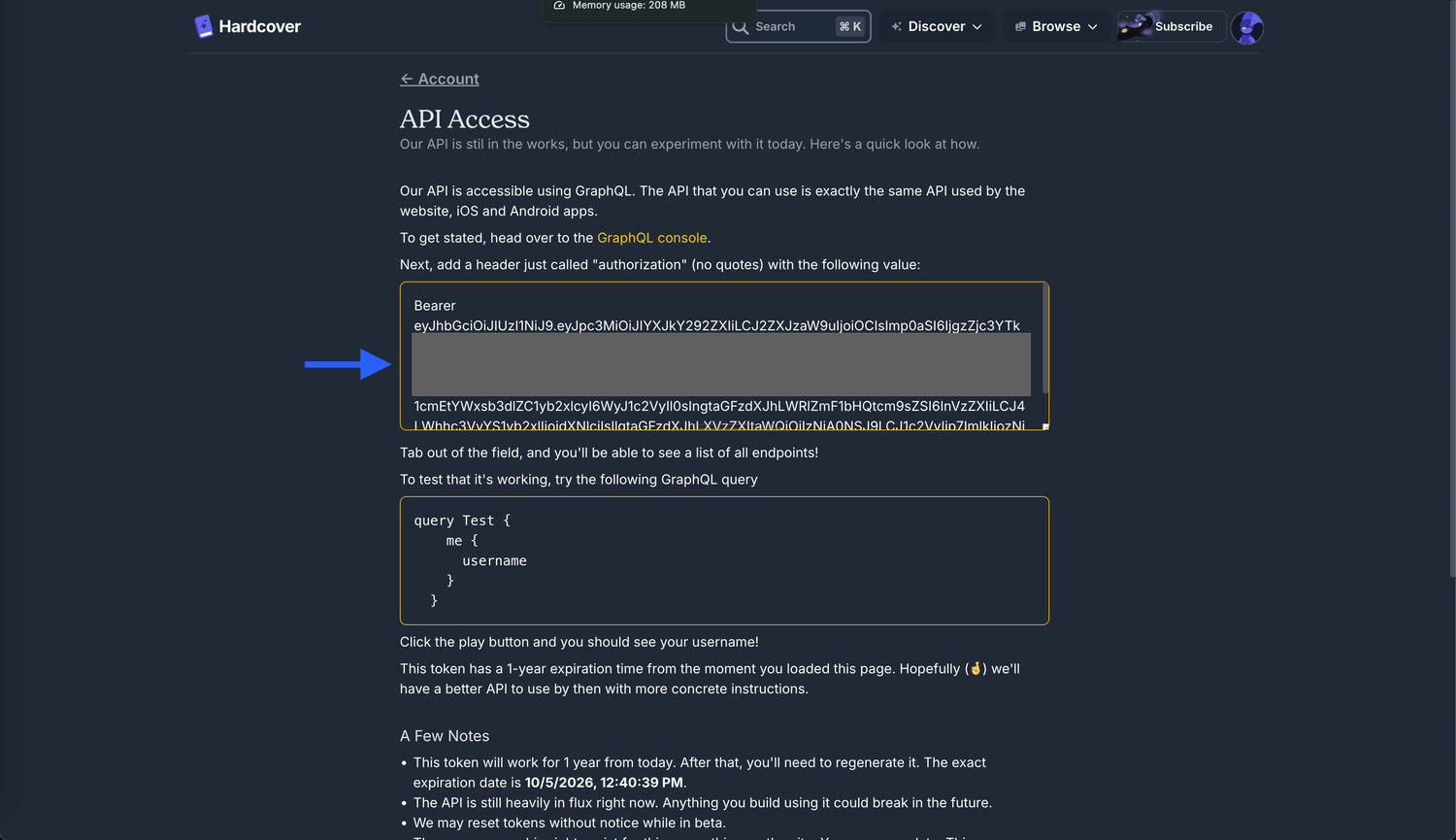Click the magnifying glass search icon
This screenshot has width=1456, height=840.
click(742, 26)
